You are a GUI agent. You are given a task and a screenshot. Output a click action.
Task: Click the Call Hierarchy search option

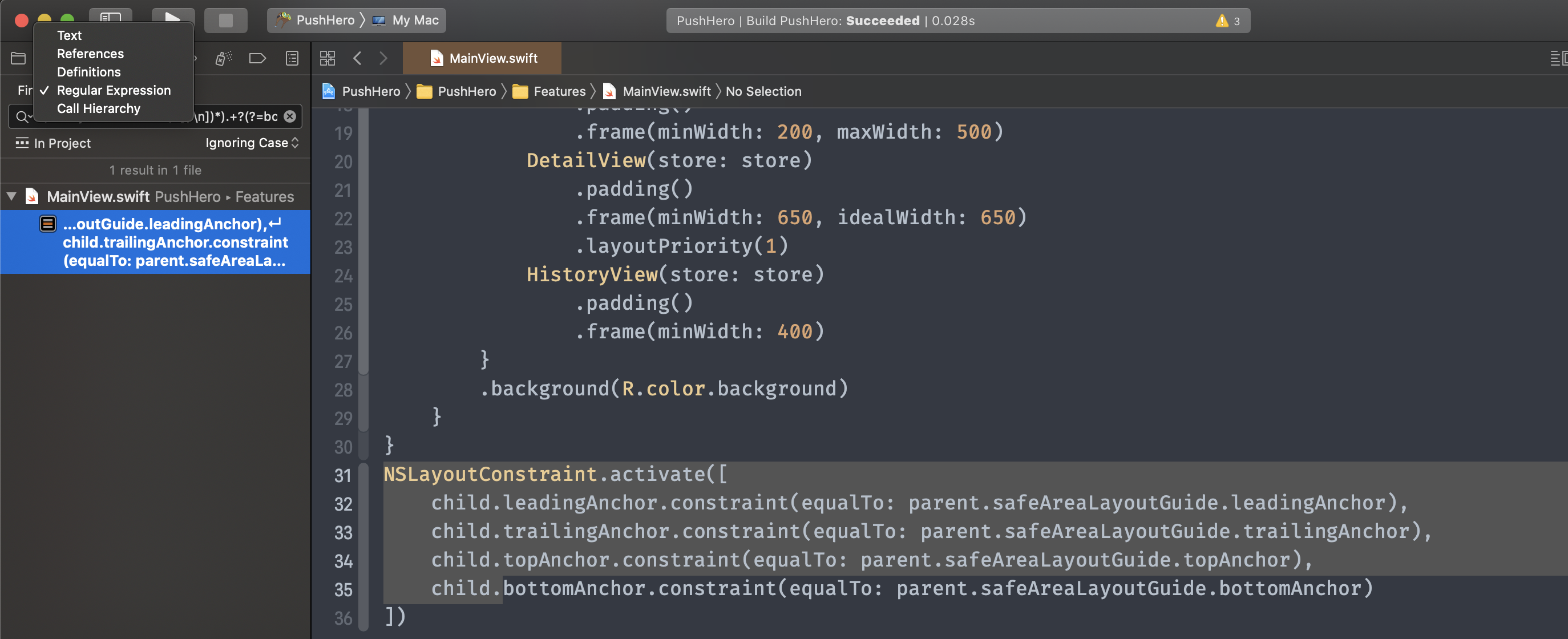97,107
